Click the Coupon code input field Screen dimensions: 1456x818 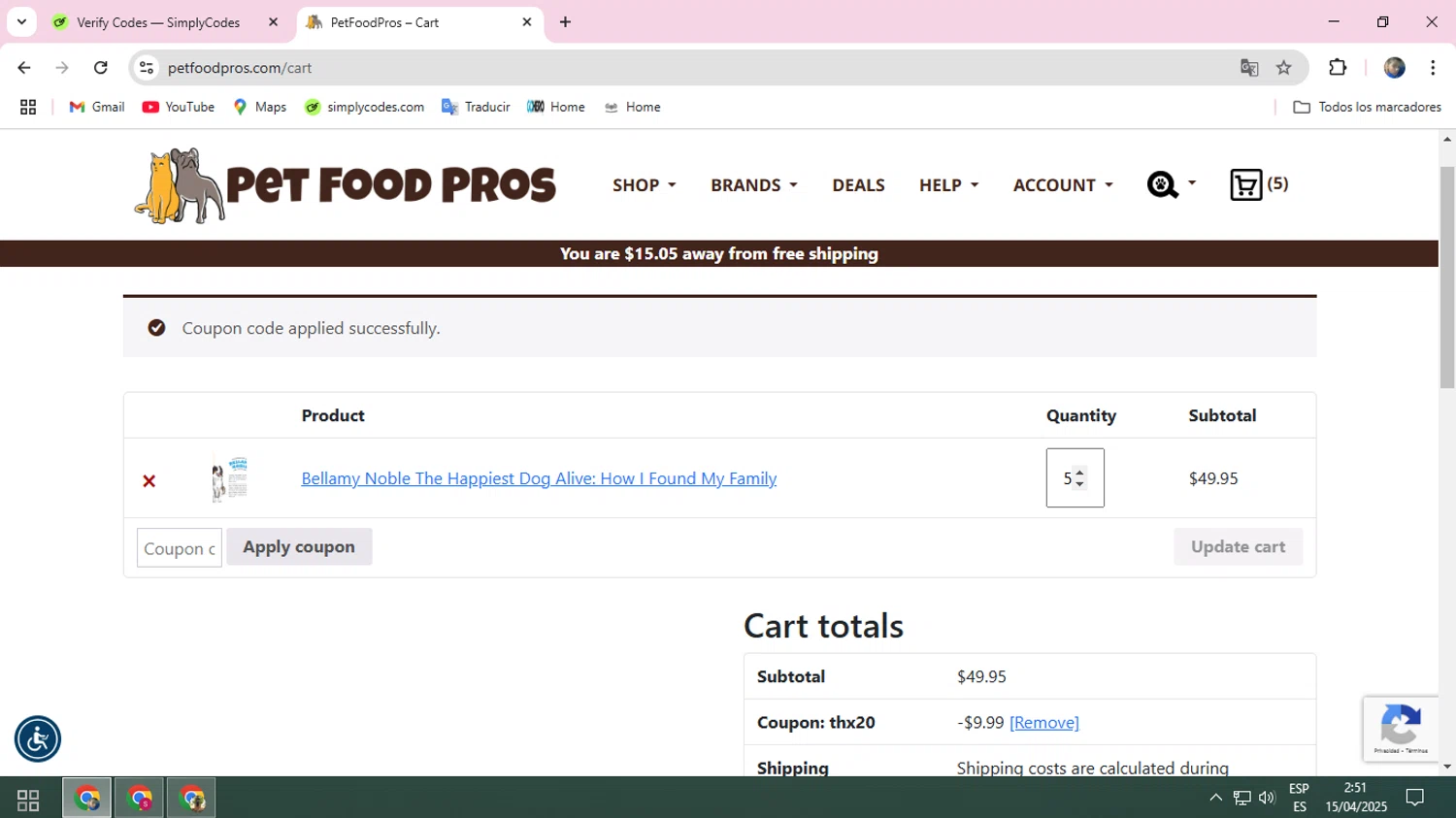tap(180, 548)
